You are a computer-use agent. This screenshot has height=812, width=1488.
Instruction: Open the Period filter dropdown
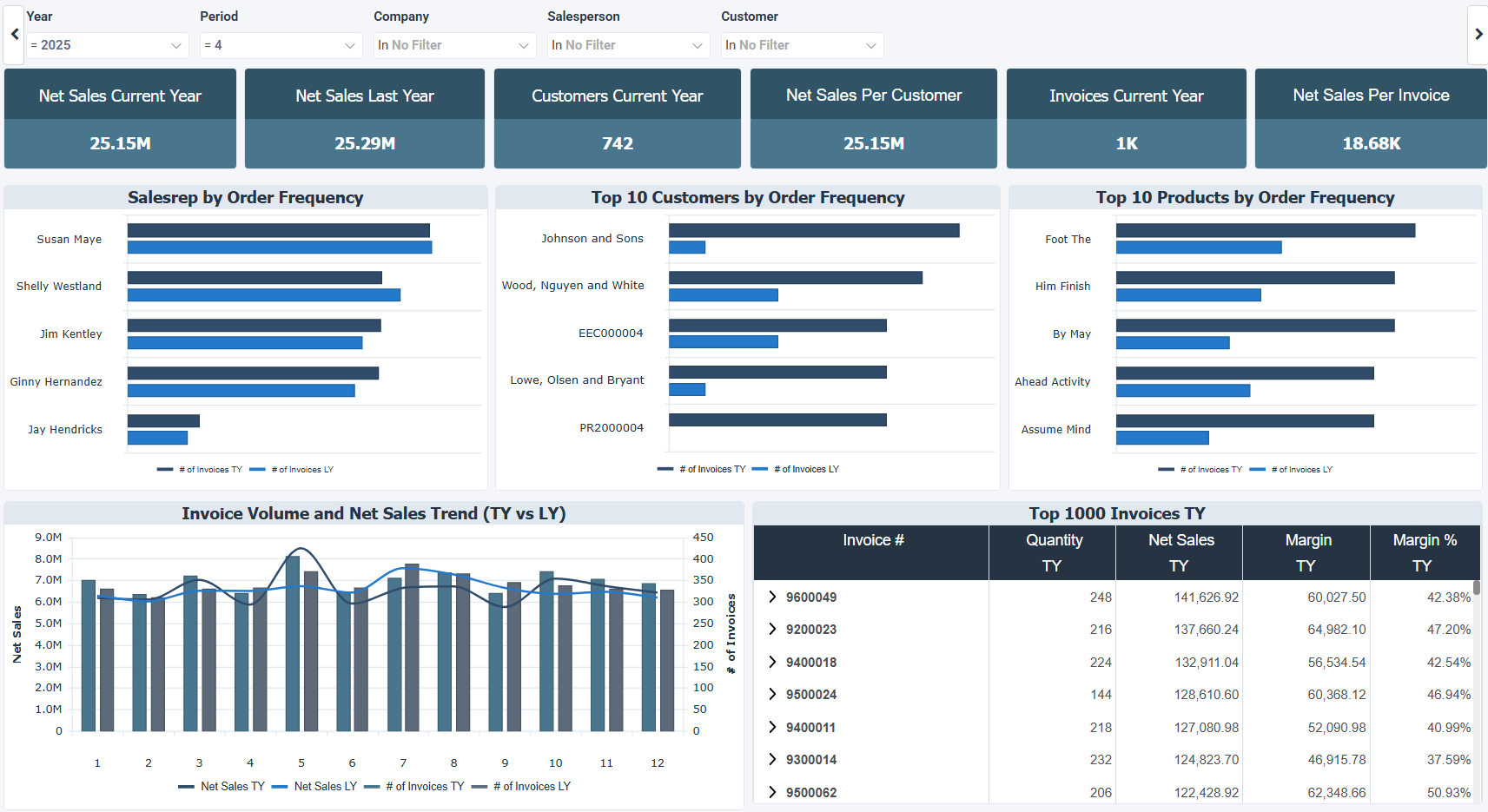tap(281, 45)
